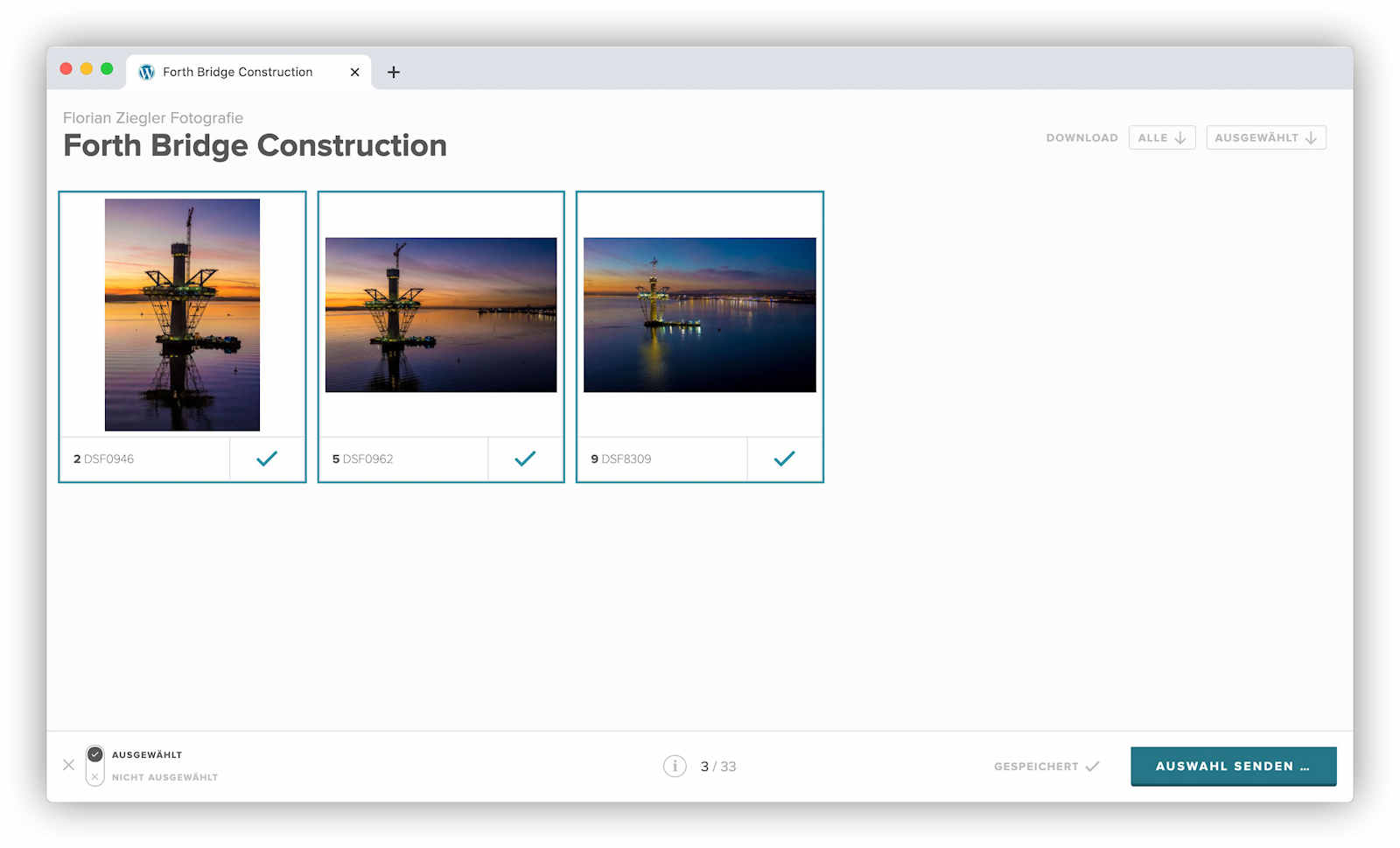Download all images with the Alle button
Screen dimensions: 1400x848
coord(1161,137)
